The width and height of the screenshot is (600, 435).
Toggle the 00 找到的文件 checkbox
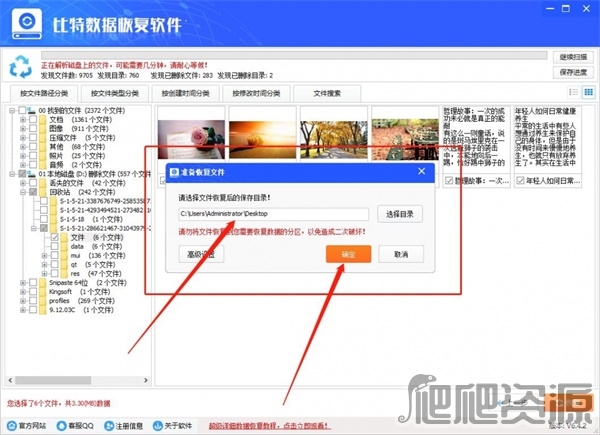22,111
